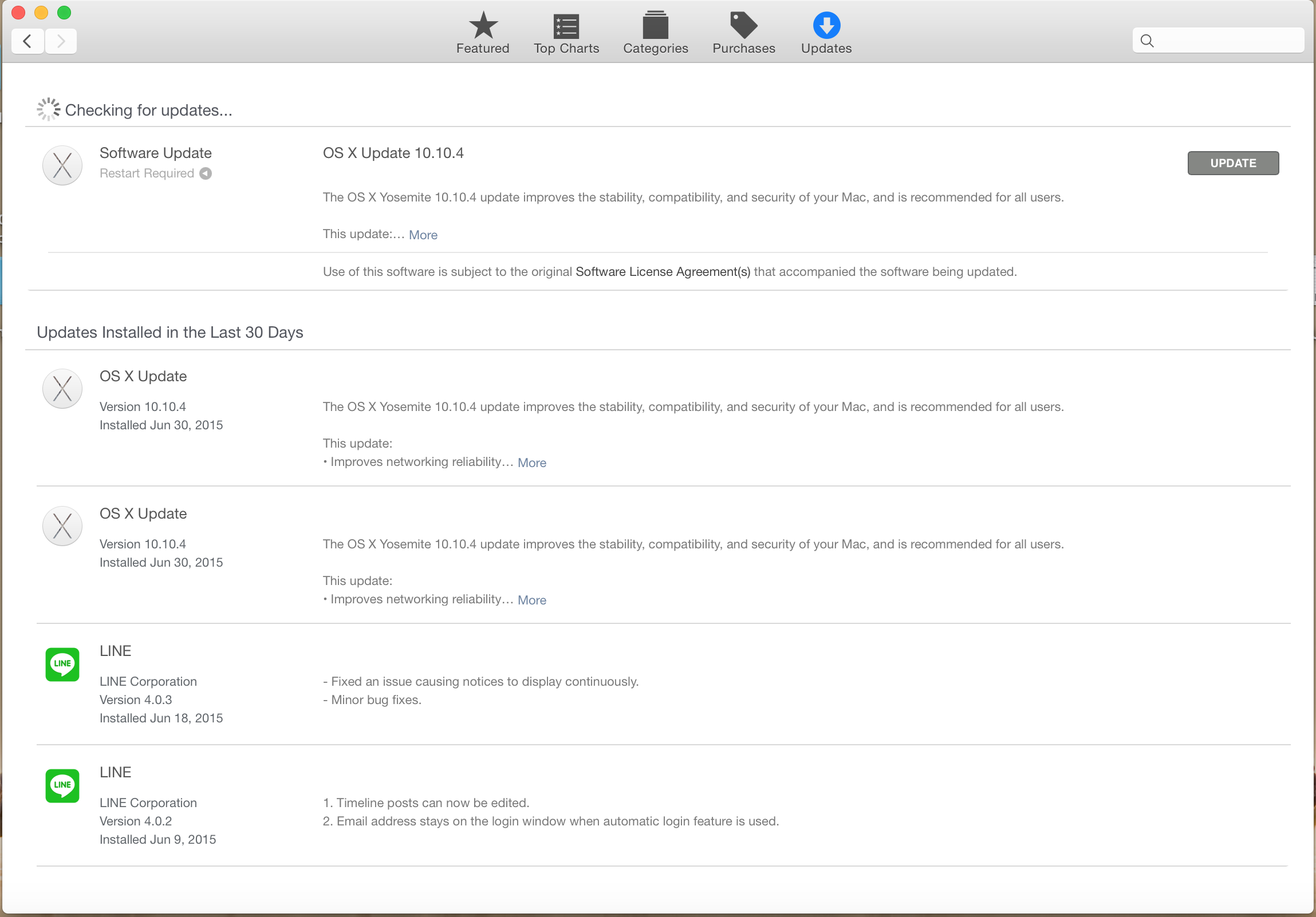Click the first installed OS X Update icon
This screenshot has width=1316, height=917.
(62, 389)
